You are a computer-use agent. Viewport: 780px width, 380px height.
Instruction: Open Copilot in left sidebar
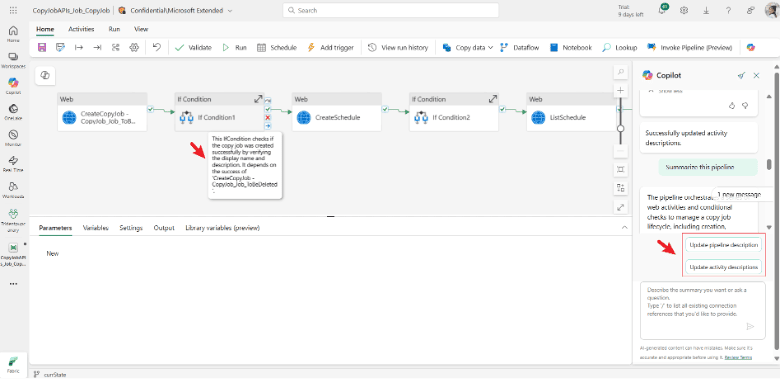coord(13,86)
